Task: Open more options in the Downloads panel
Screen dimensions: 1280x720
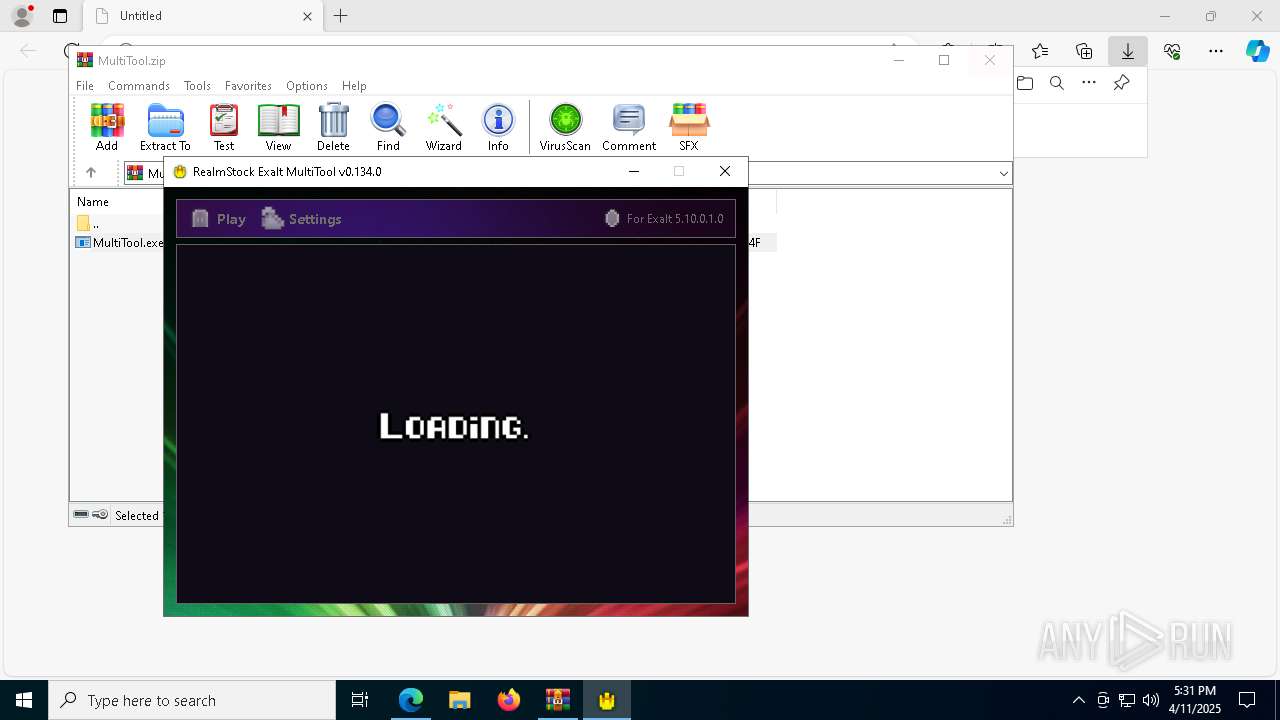Action: (x=1089, y=83)
